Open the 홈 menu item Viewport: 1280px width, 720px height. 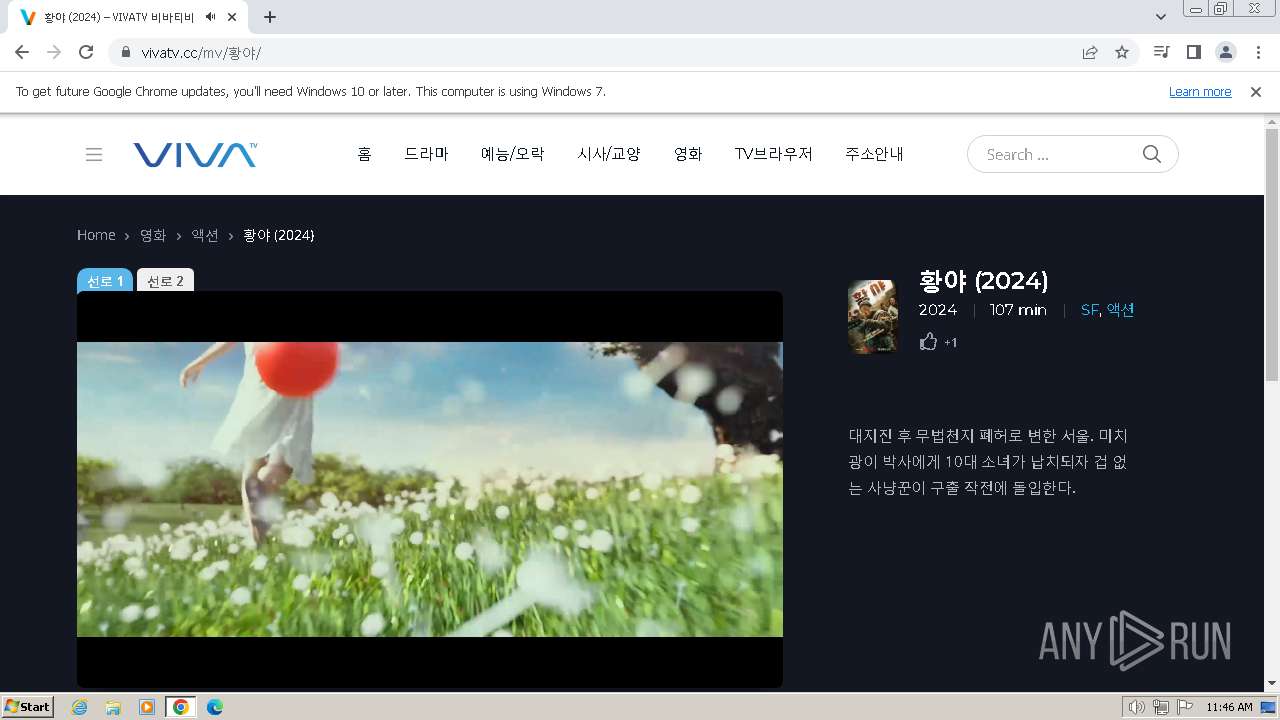point(364,154)
